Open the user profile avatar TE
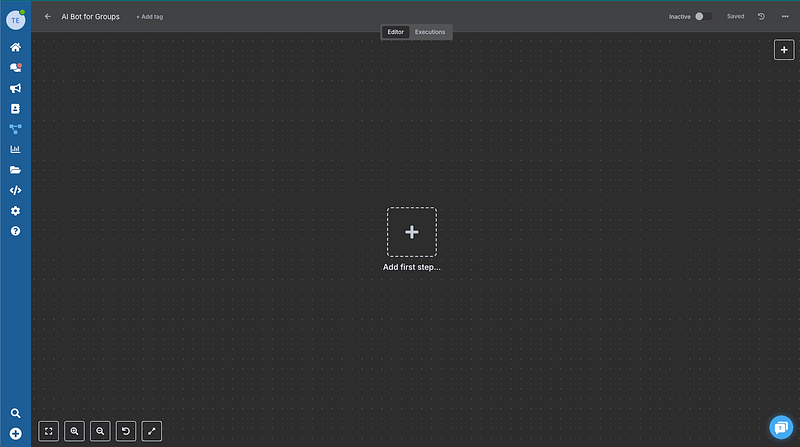This screenshot has width=800, height=447. (x=15, y=19)
